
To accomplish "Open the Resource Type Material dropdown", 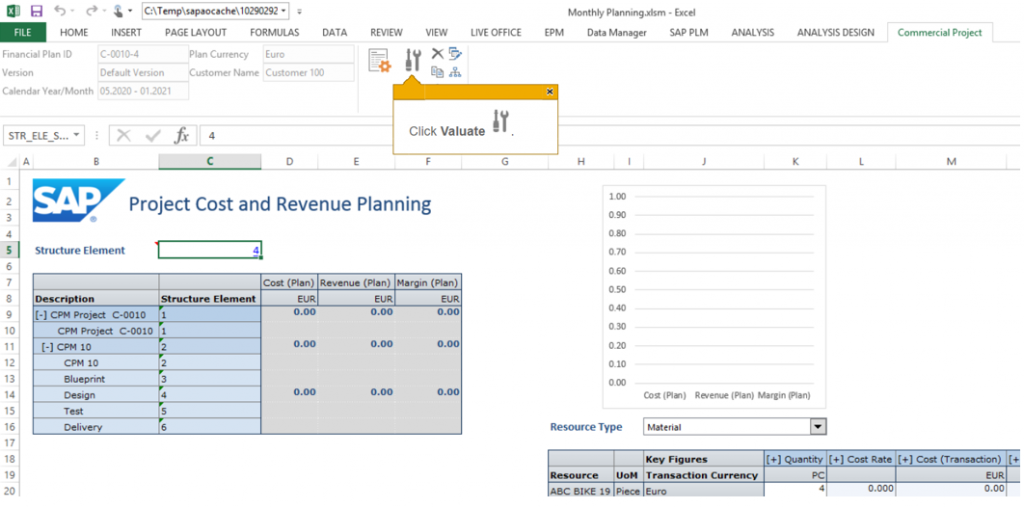I will [x=817, y=427].
